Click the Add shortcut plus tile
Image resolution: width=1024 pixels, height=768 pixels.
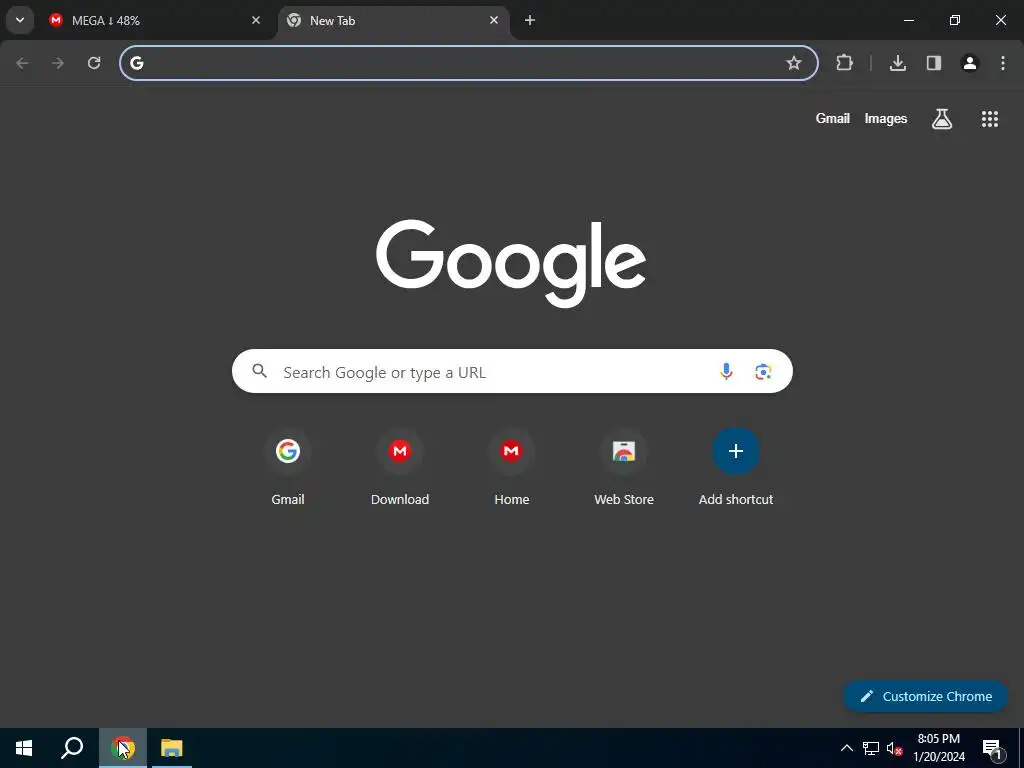736,468
